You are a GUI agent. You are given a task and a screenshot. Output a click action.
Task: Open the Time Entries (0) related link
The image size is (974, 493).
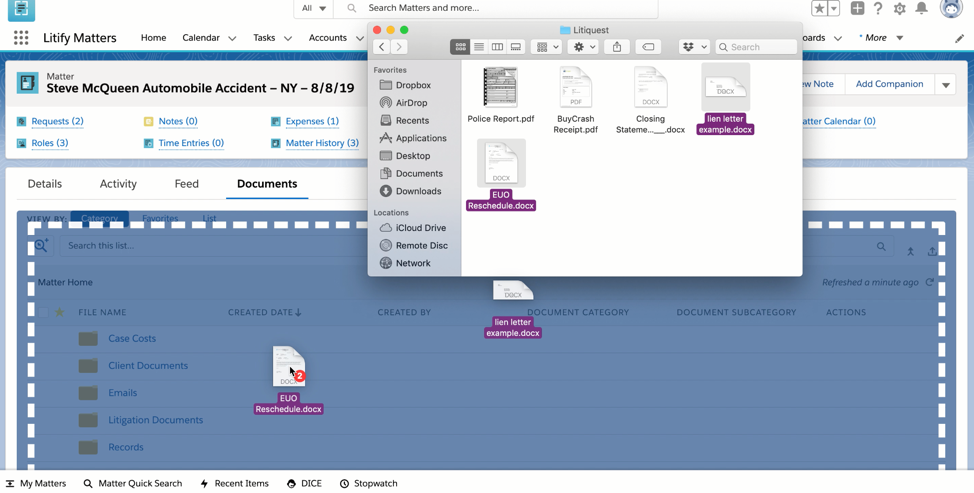pos(191,143)
